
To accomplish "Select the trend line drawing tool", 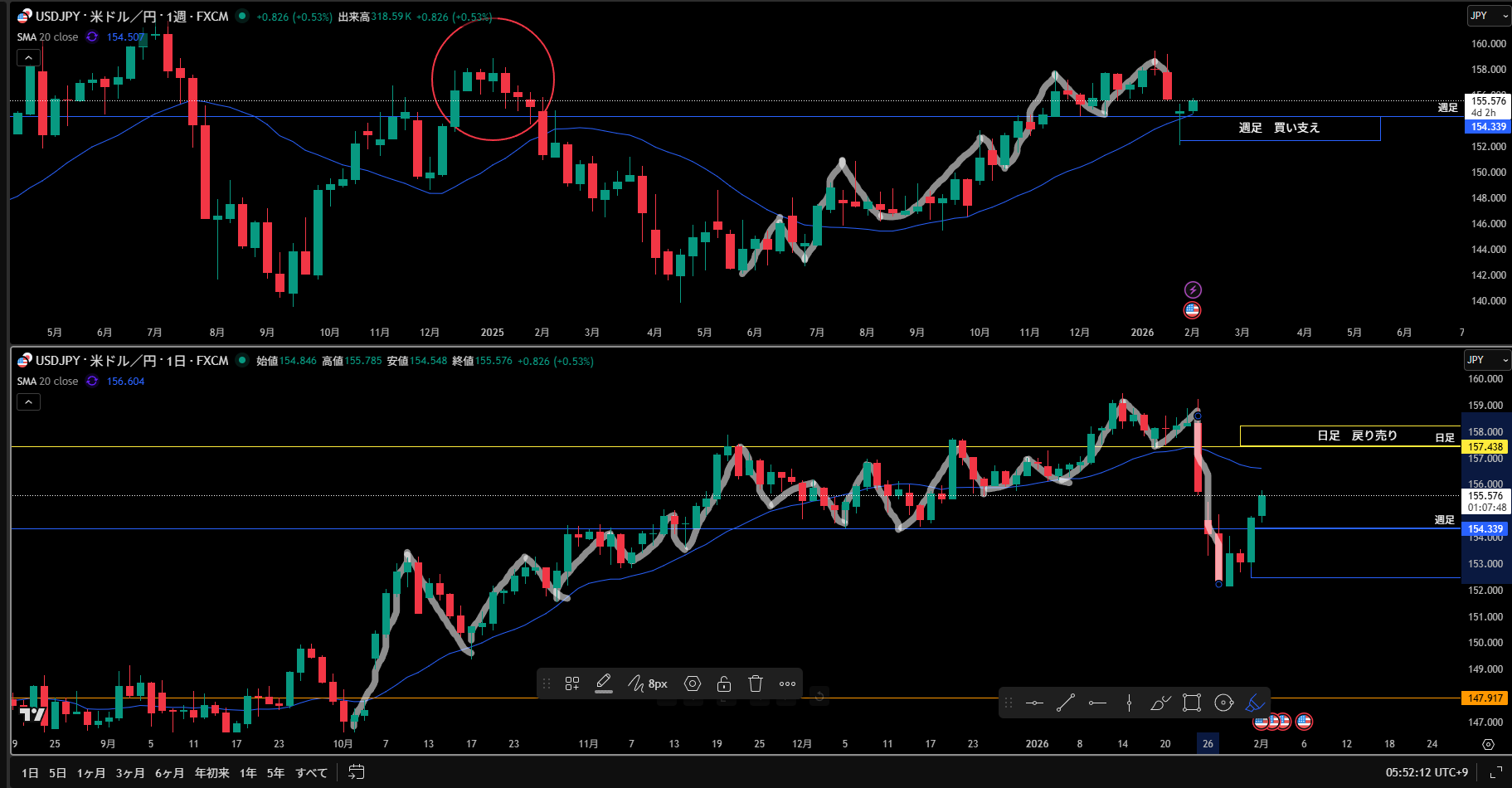I will 1066,703.
